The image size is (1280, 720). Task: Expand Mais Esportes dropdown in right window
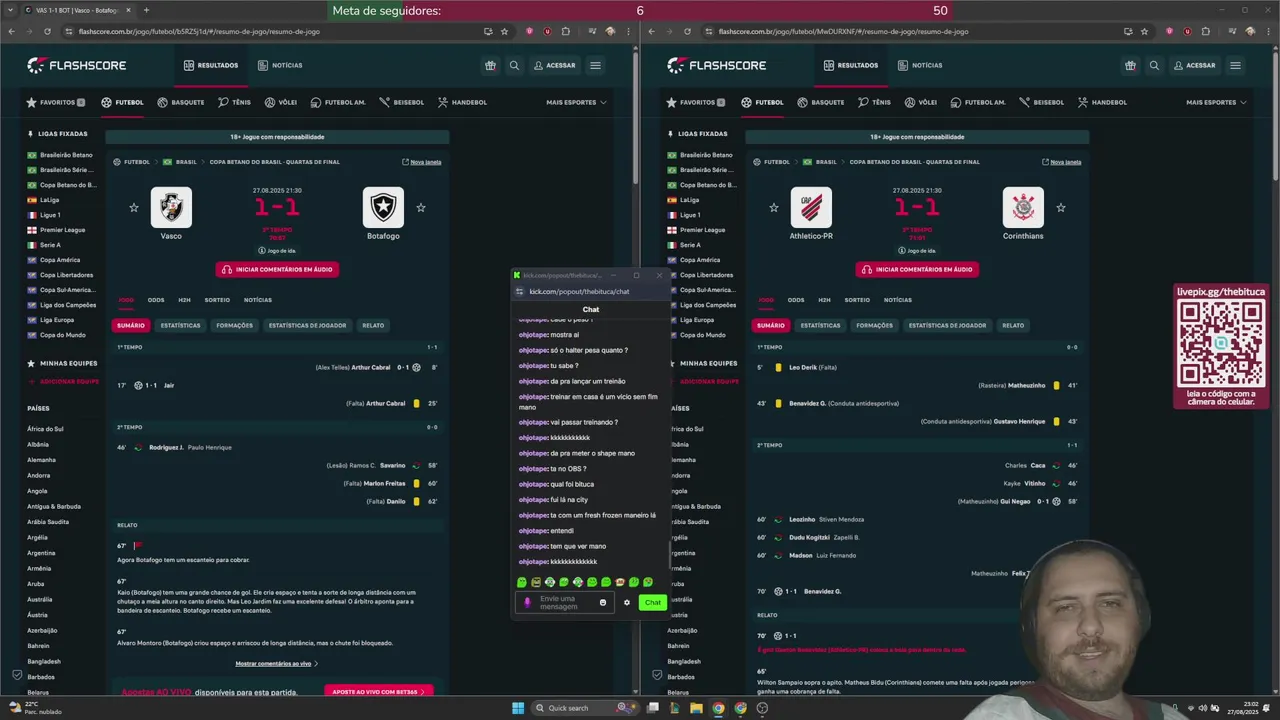(x=1216, y=102)
